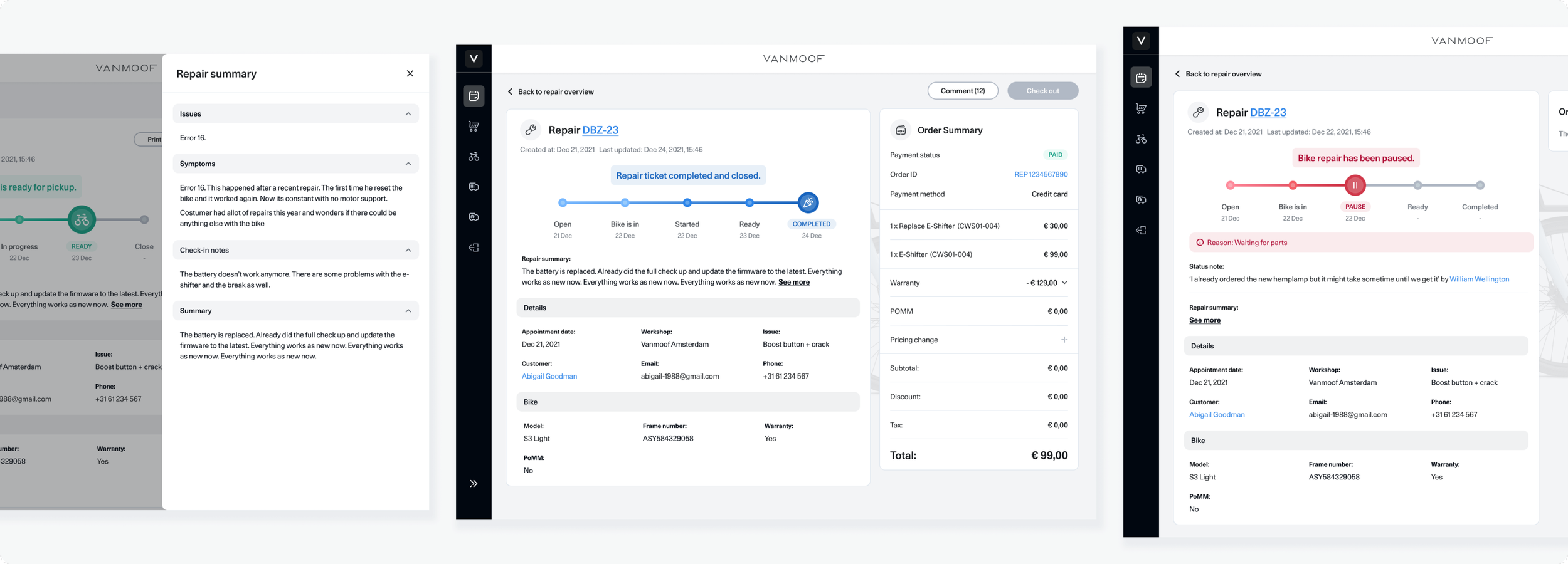Open the fifth sidebar icon in right window

tap(1141, 199)
